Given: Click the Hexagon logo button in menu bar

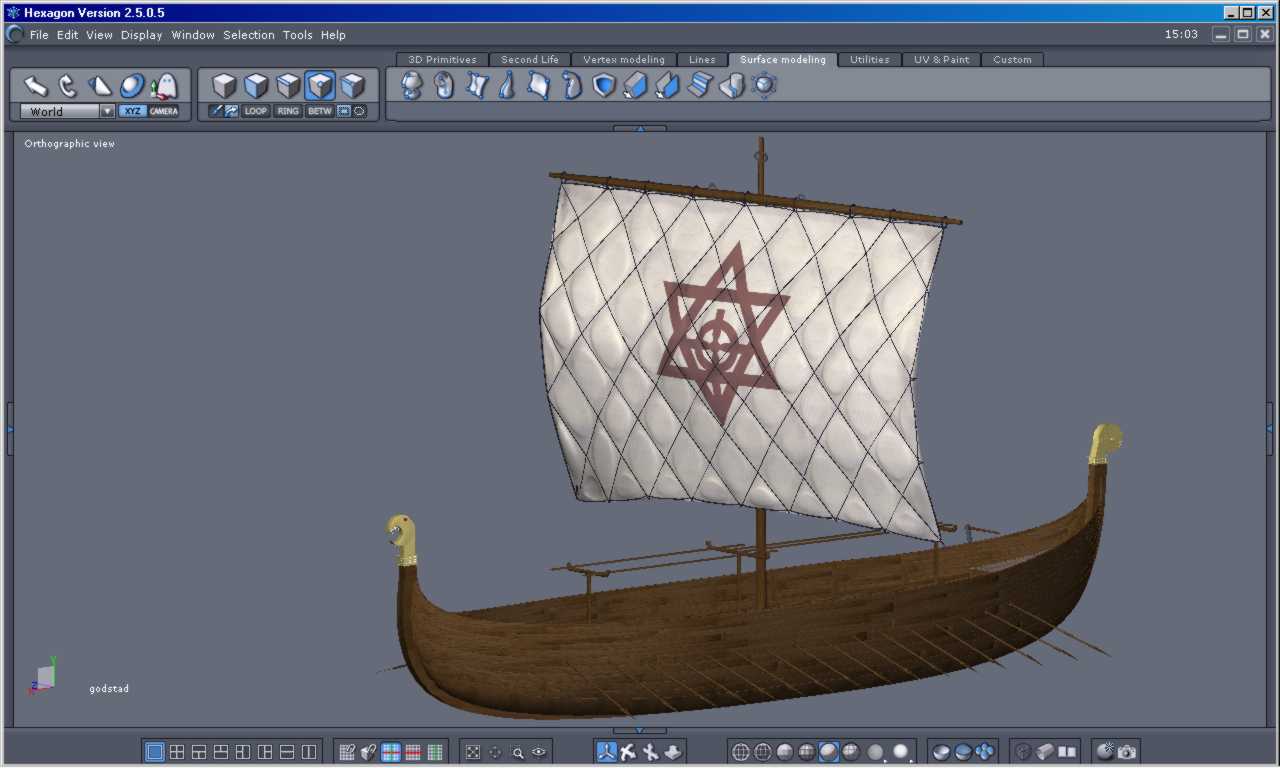Looking at the screenshot, I should pos(14,34).
